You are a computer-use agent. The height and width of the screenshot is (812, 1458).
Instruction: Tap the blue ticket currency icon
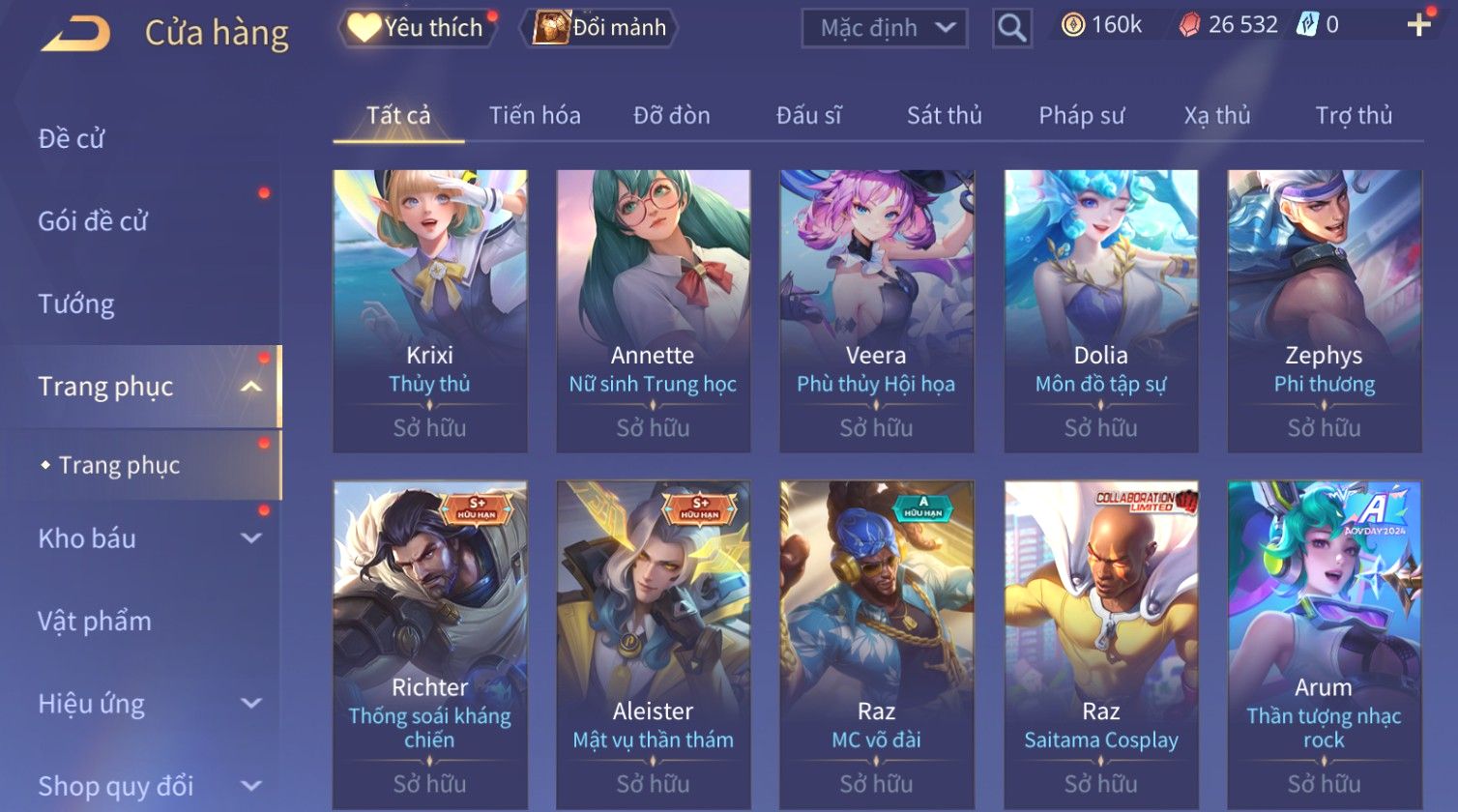tap(1308, 25)
